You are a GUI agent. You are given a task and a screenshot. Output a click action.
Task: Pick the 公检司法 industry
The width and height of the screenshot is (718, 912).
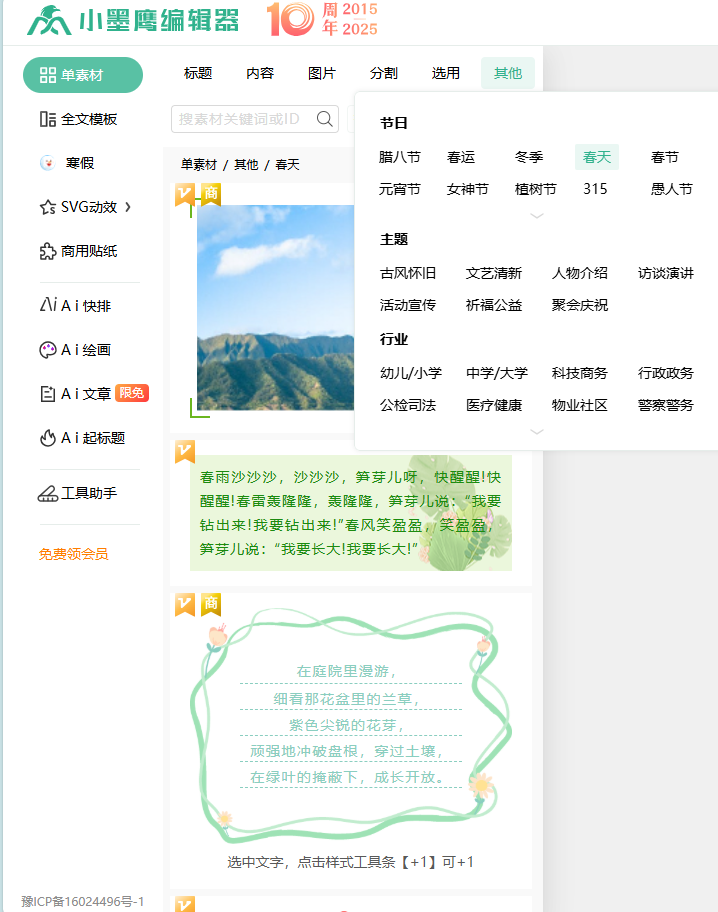coord(408,405)
